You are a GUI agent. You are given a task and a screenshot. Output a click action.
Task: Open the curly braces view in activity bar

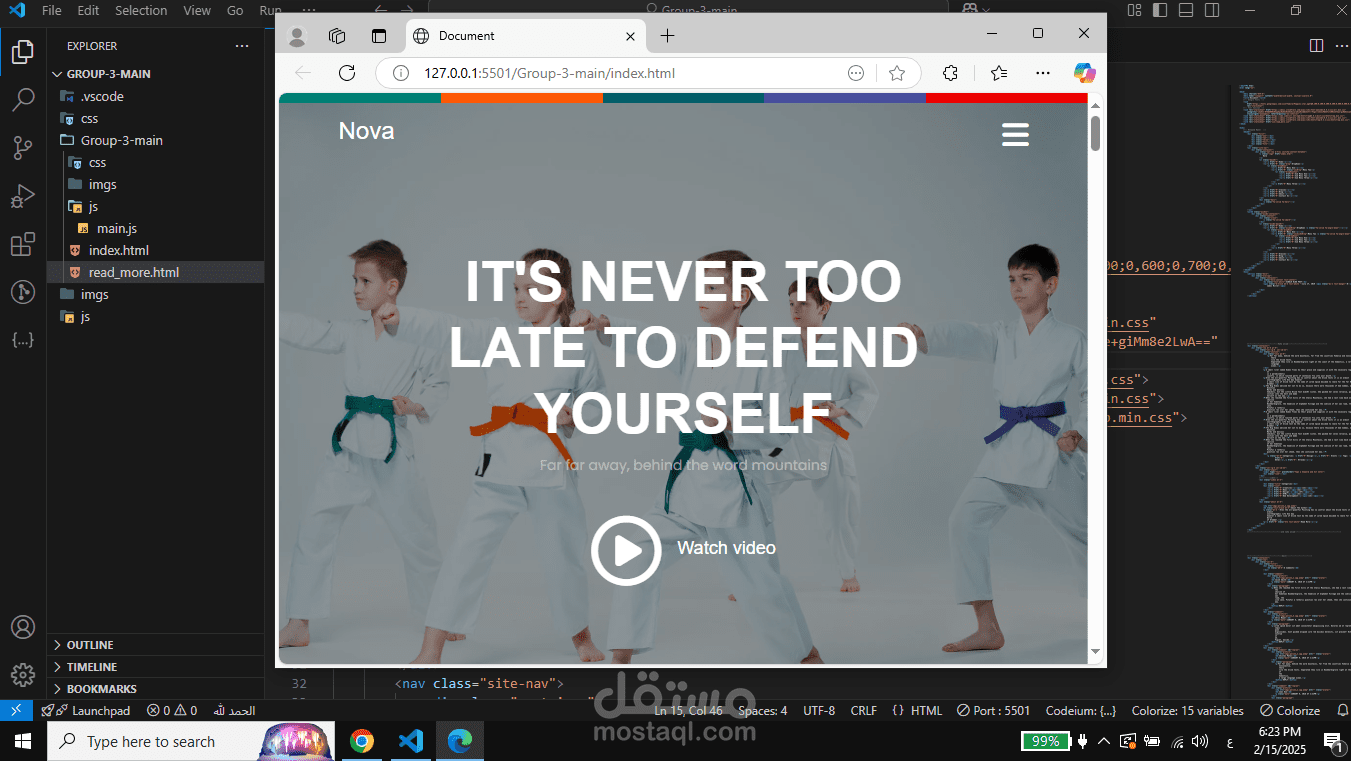(23, 340)
